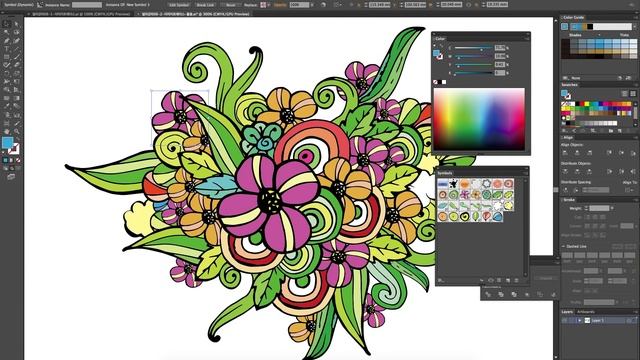Select the Rectangle tool

click(7, 57)
